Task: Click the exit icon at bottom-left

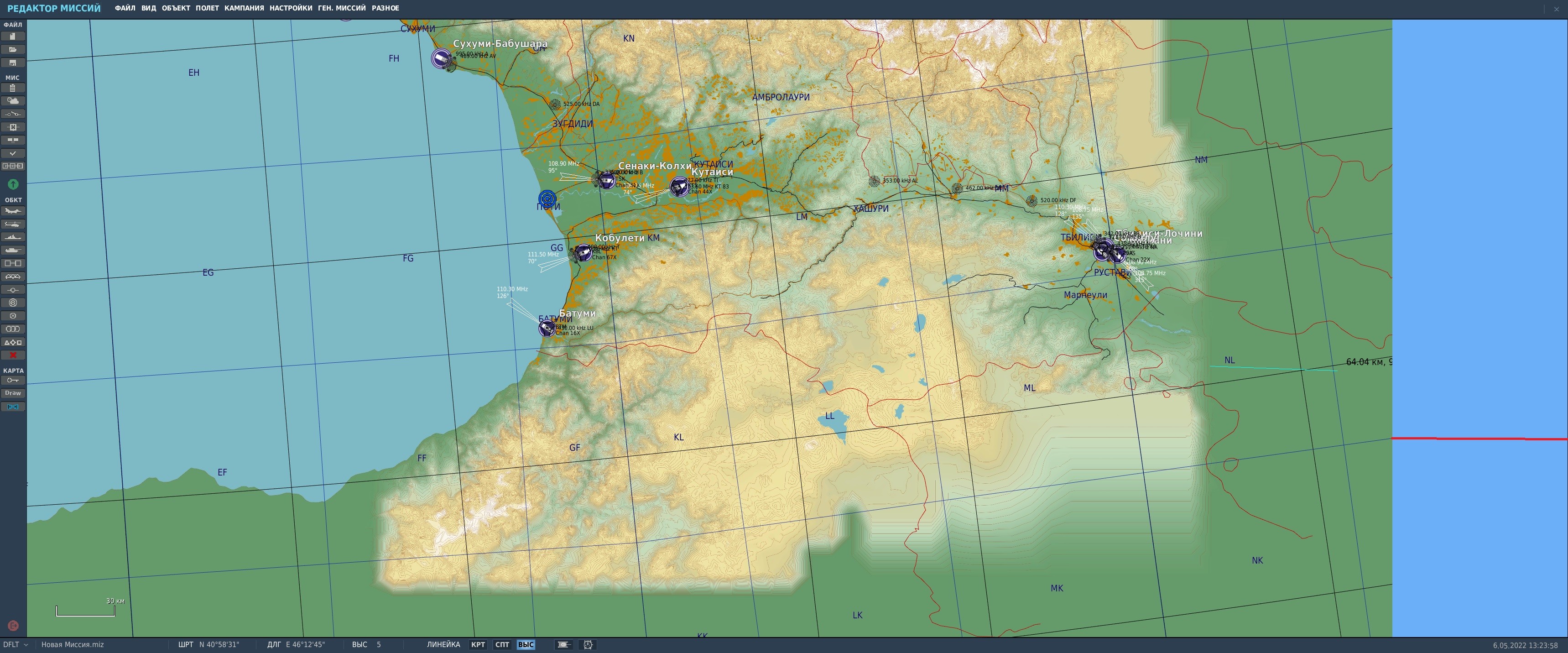Action: coord(13,626)
